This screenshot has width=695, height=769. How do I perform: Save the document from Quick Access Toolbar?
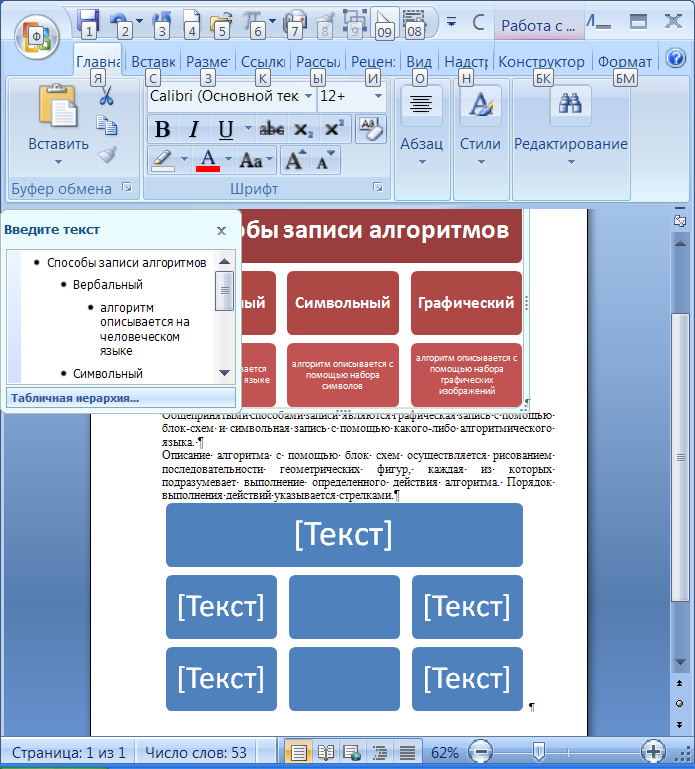pyautogui.click(x=88, y=23)
